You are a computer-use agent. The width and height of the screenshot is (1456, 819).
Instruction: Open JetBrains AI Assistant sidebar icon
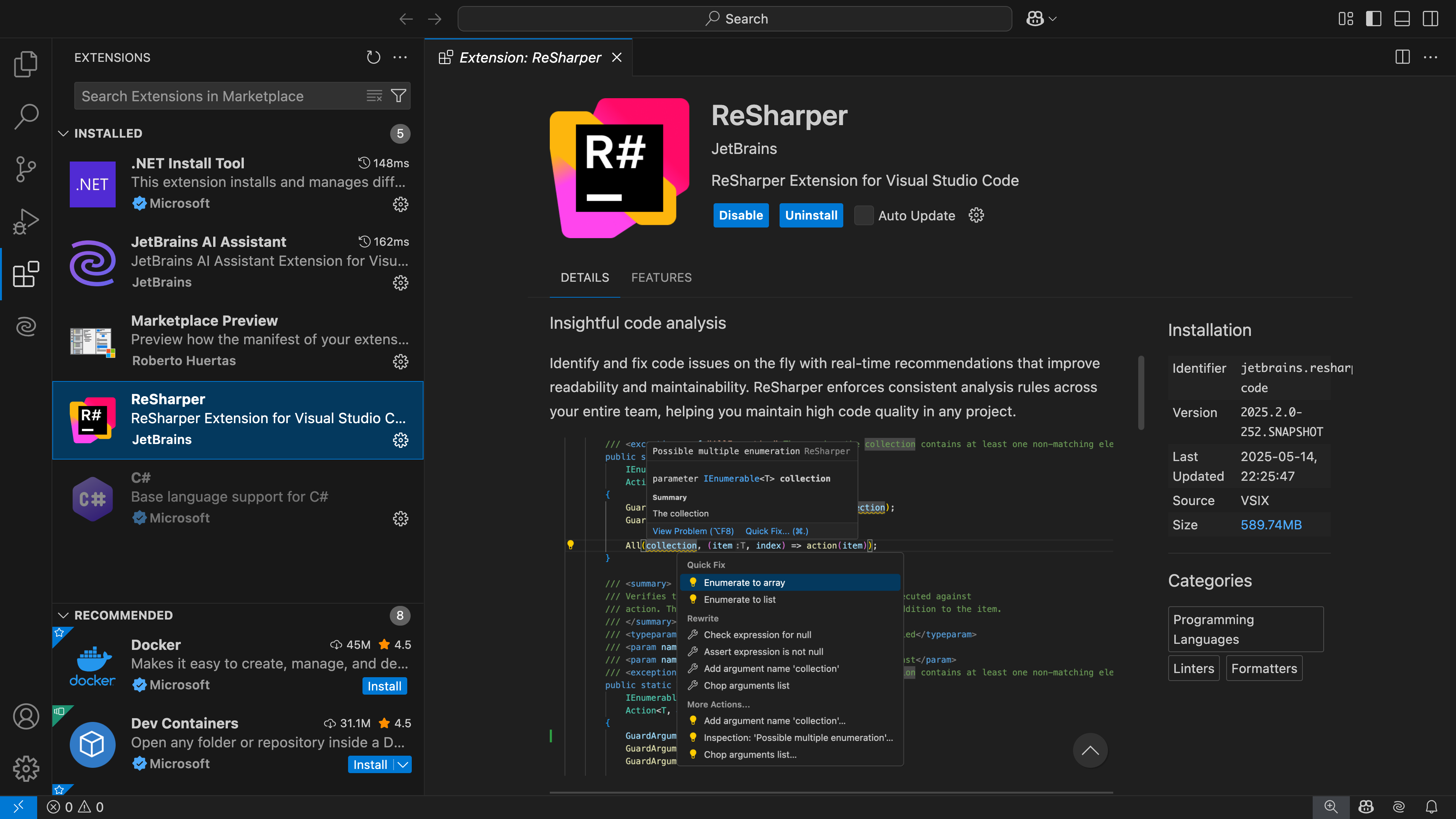pos(26,326)
